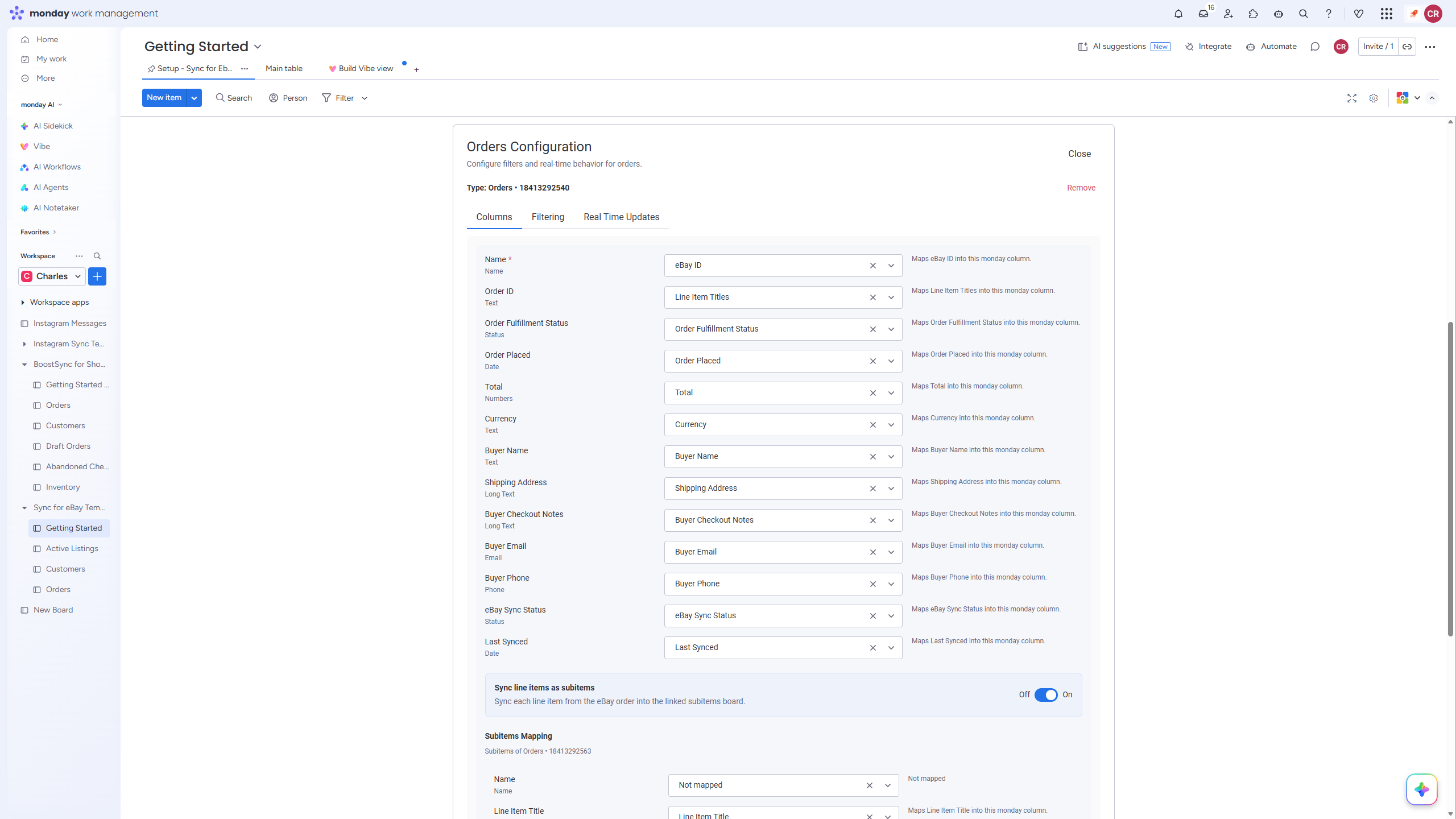This screenshot has width=1456, height=819.
Task: Close the Orders Configuration panel
Action: 1079,154
